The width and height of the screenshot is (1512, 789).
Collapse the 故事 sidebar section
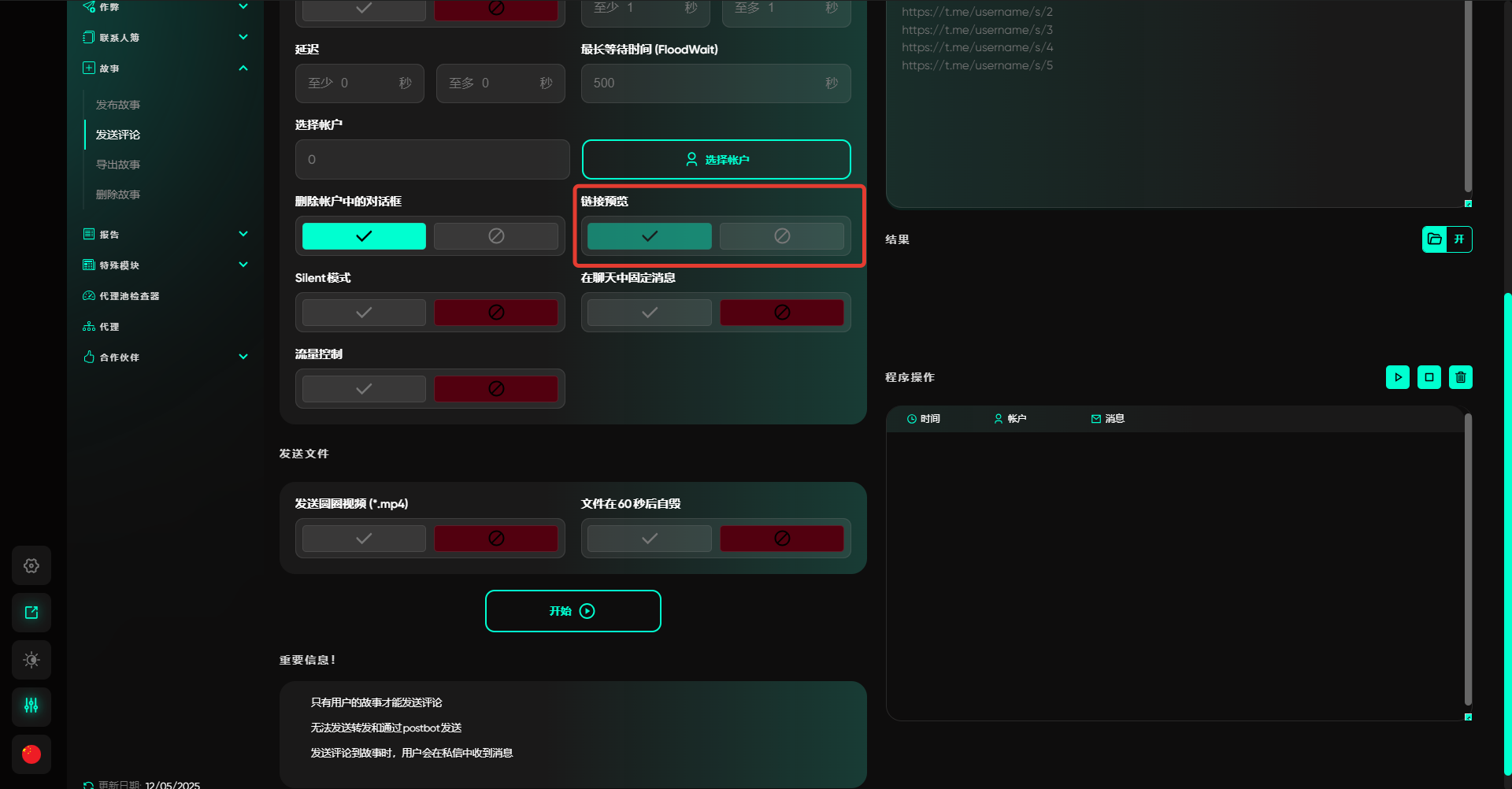coord(243,69)
